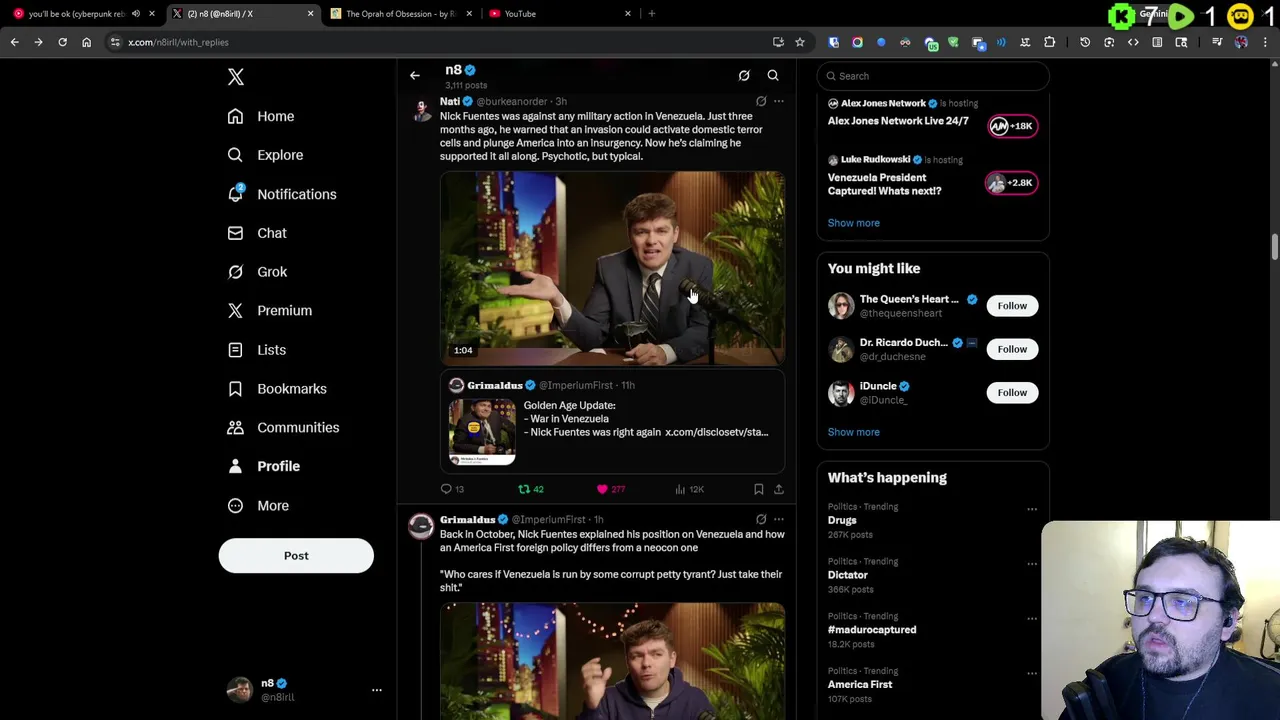Open the Explore page

pyautogui.click(x=265, y=155)
